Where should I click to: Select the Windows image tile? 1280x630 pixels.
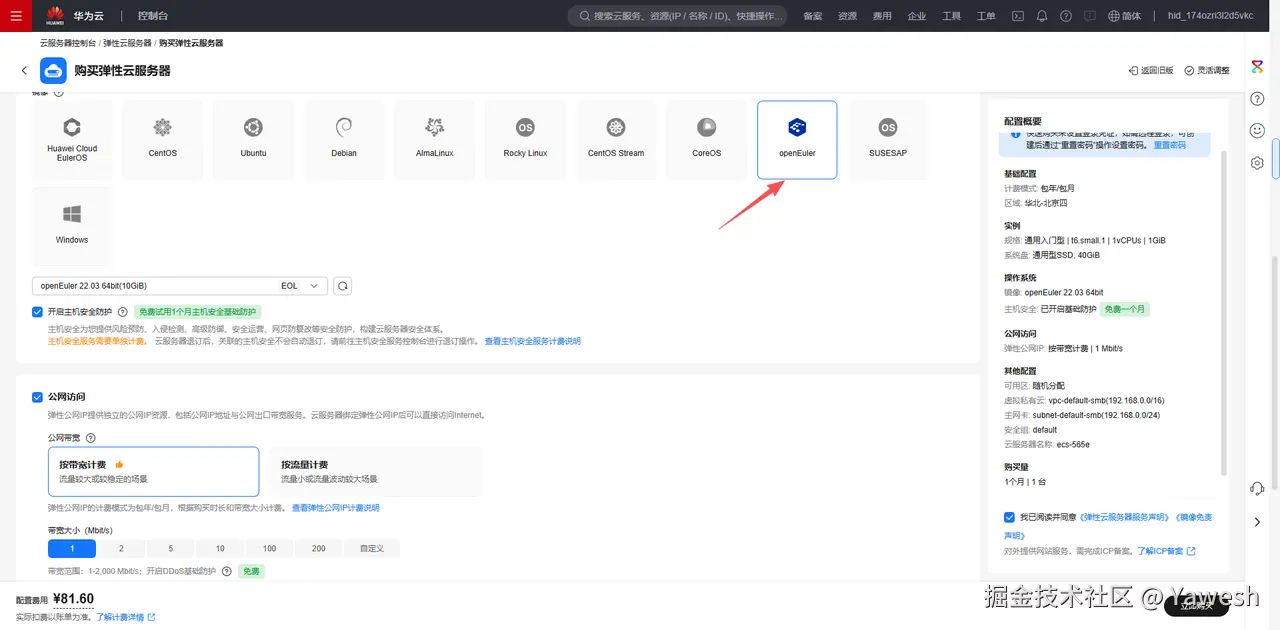click(72, 226)
